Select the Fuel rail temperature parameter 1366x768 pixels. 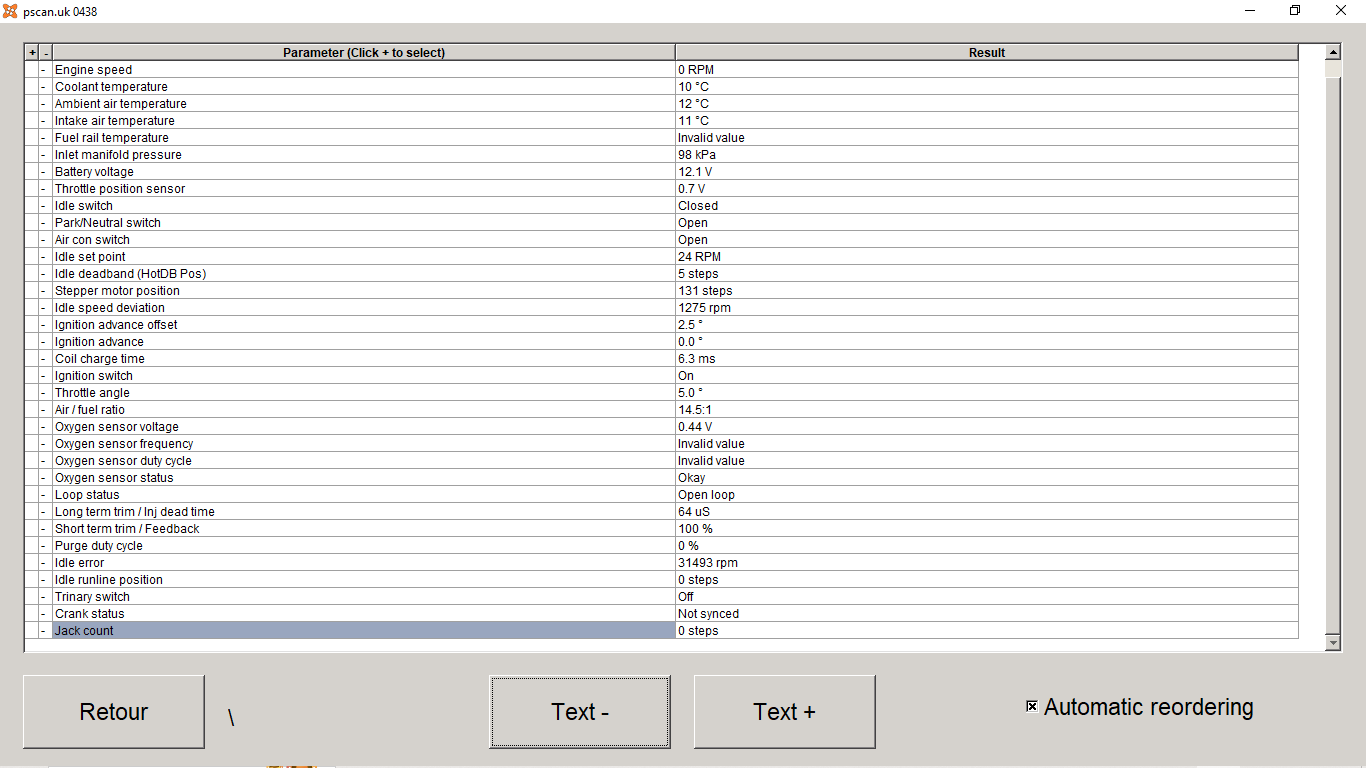(x=364, y=138)
